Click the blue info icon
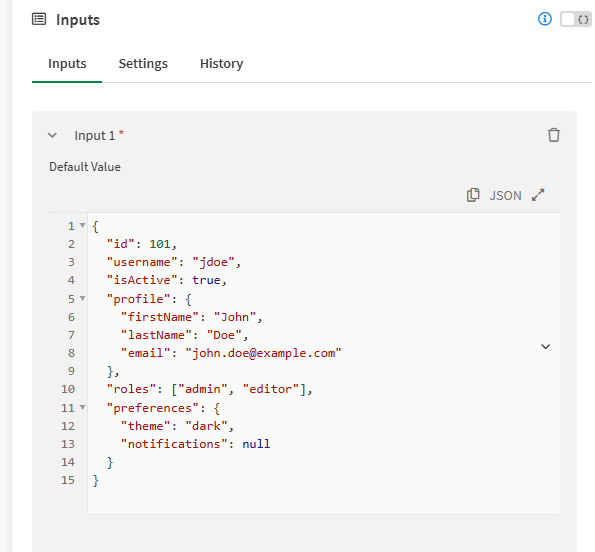Image resolution: width=595 pixels, height=552 pixels. click(545, 19)
